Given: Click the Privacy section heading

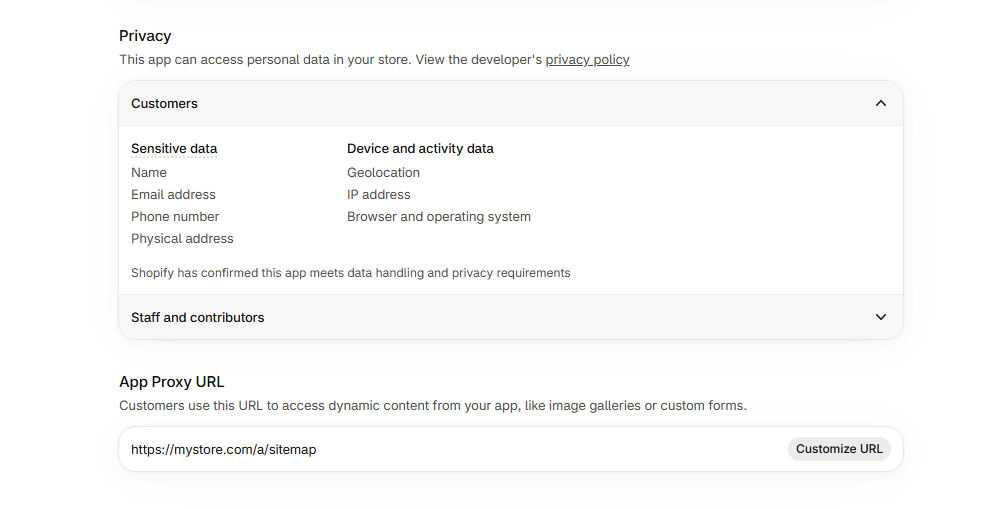Looking at the screenshot, I should 145,36.
